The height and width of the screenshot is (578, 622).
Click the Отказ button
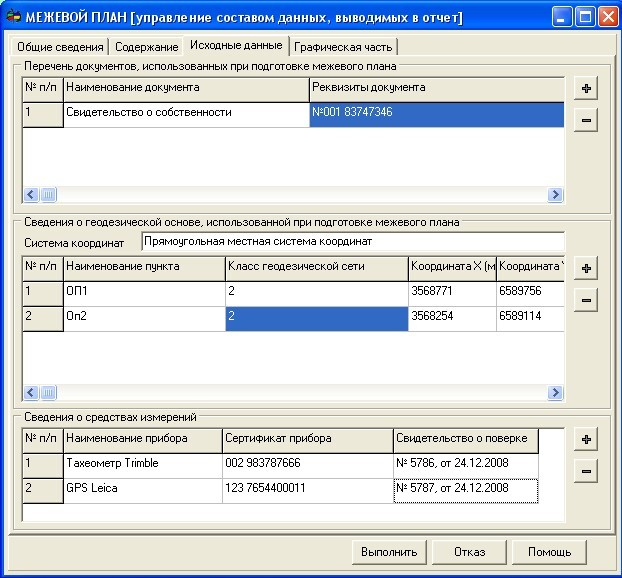click(469, 552)
